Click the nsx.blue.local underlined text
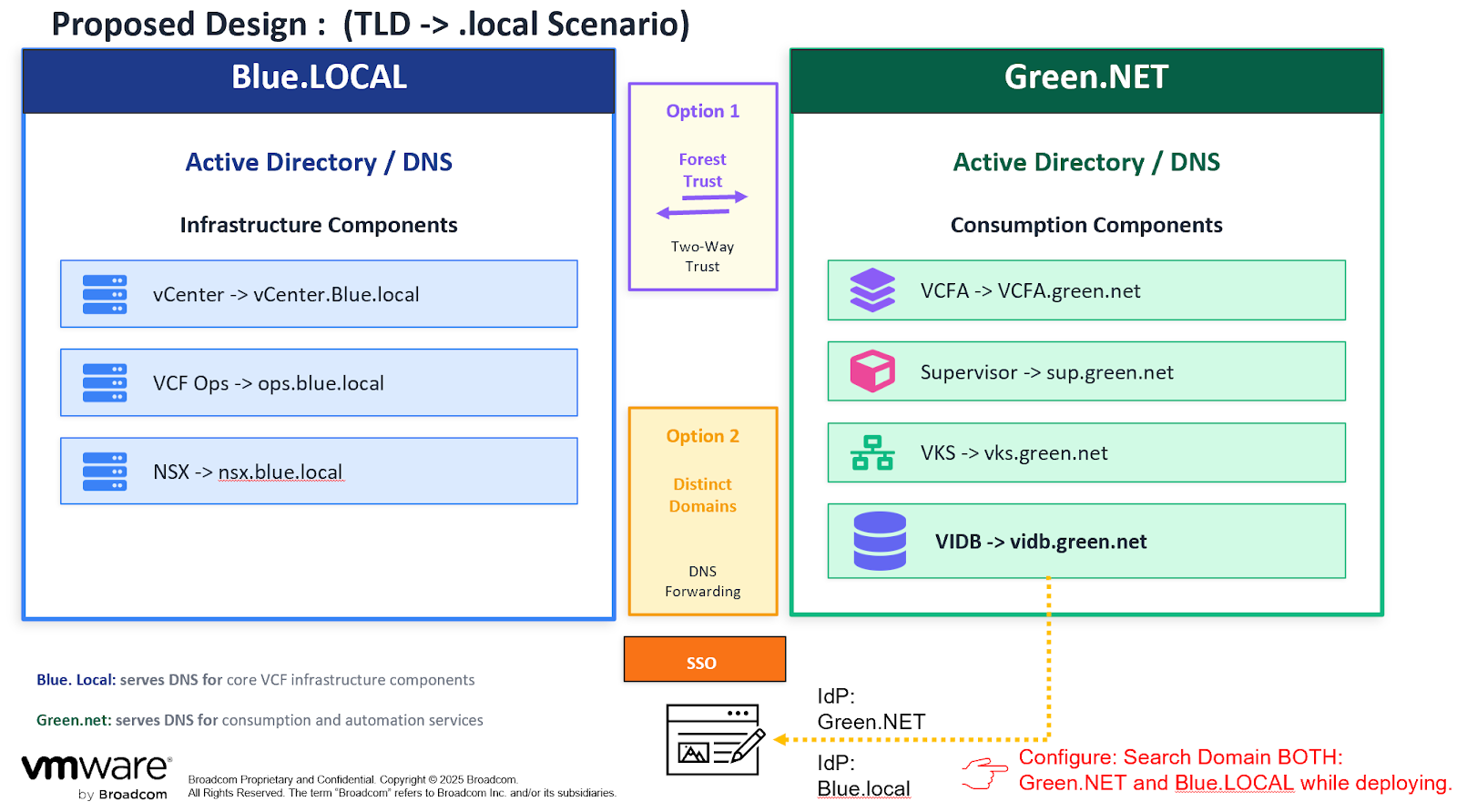 pyautogui.click(x=280, y=472)
